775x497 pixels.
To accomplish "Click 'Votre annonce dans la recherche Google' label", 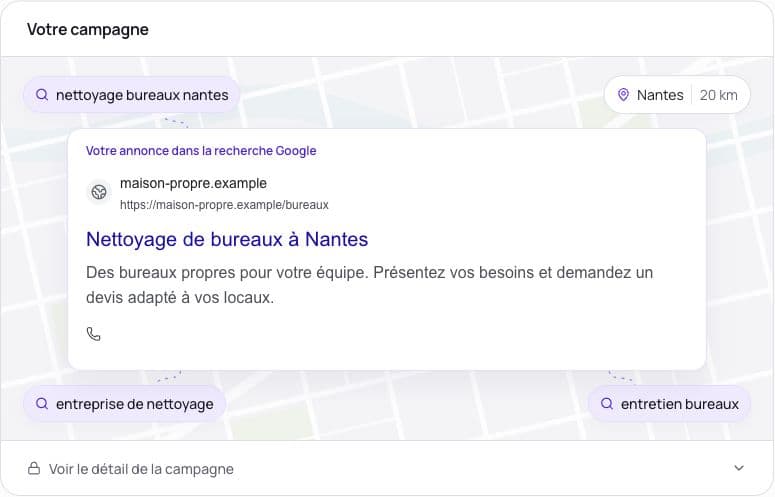I will 201,151.
